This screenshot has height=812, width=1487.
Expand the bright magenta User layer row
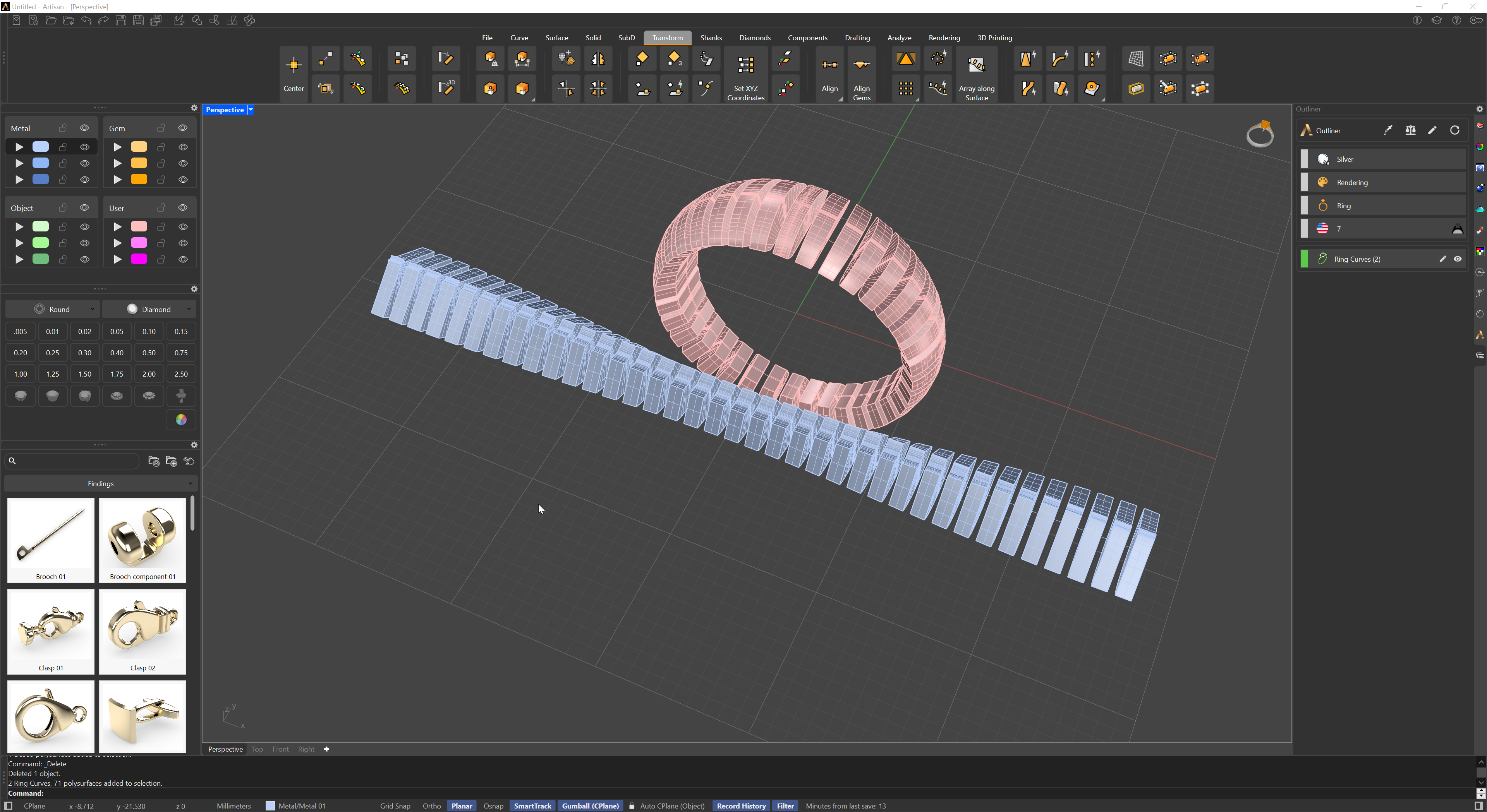click(117, 259)
